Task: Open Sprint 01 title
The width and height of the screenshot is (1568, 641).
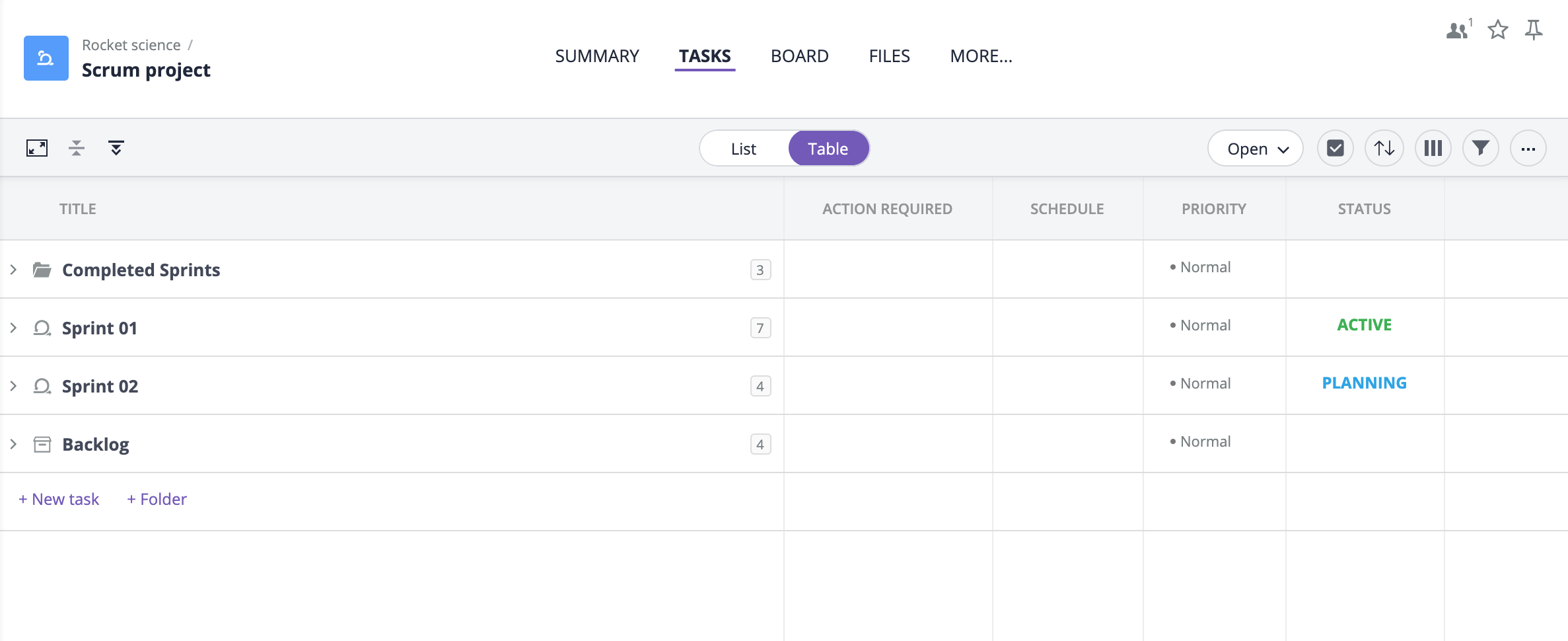Action: [100, 328]
